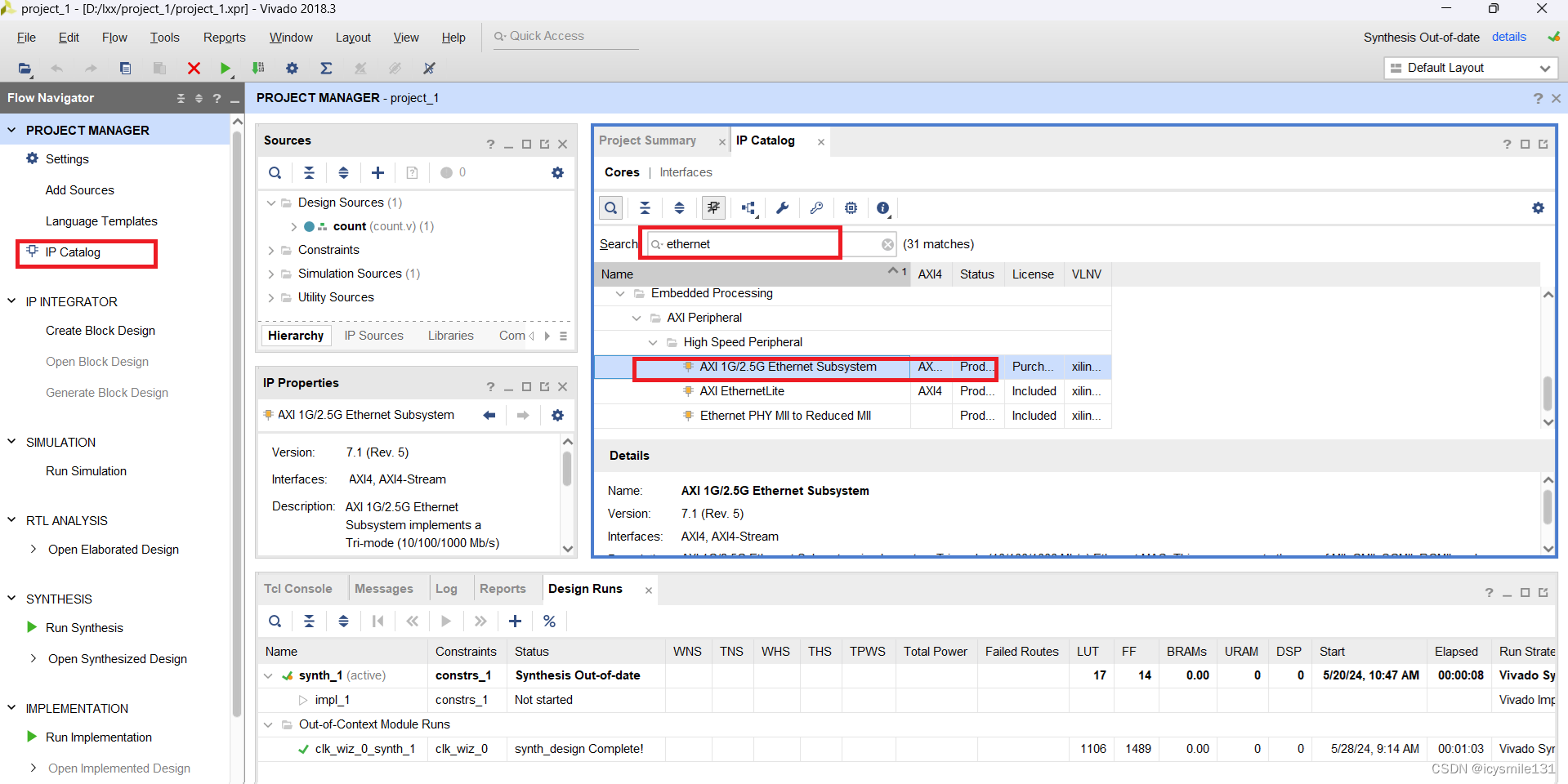Collapse Embedded Processing category
This screenshot has width=1568, height=784.
[620, 293]
